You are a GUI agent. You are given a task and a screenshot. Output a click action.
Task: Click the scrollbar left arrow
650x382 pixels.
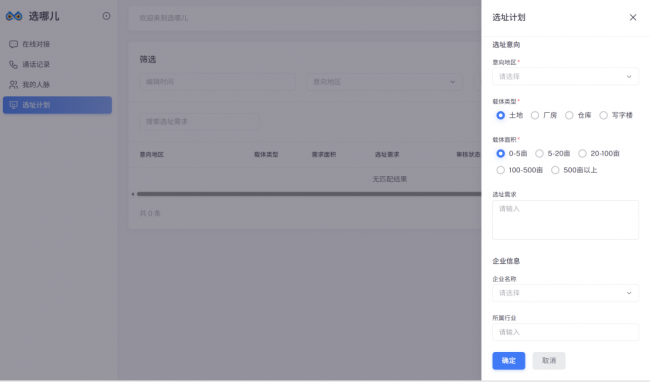[133, 194]
